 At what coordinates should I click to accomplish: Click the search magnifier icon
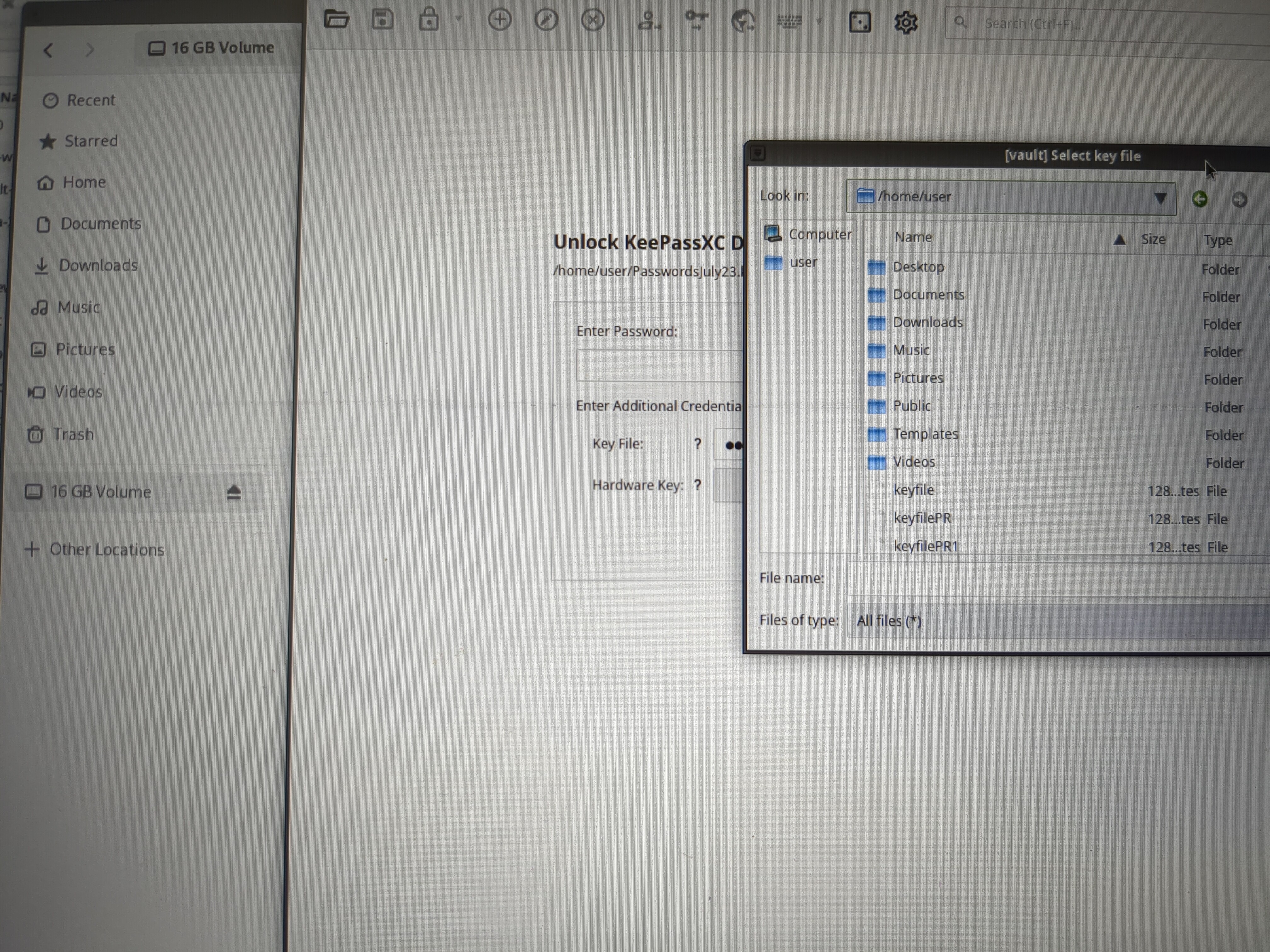point(960,23)
